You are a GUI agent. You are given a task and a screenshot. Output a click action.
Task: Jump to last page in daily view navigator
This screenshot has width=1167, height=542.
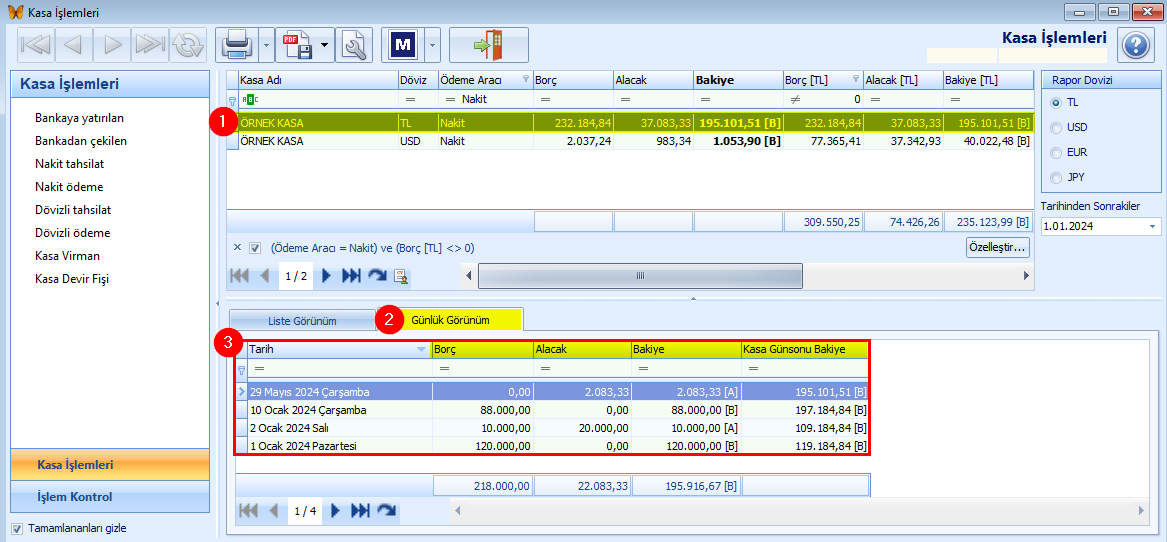(x=360, y=511)
